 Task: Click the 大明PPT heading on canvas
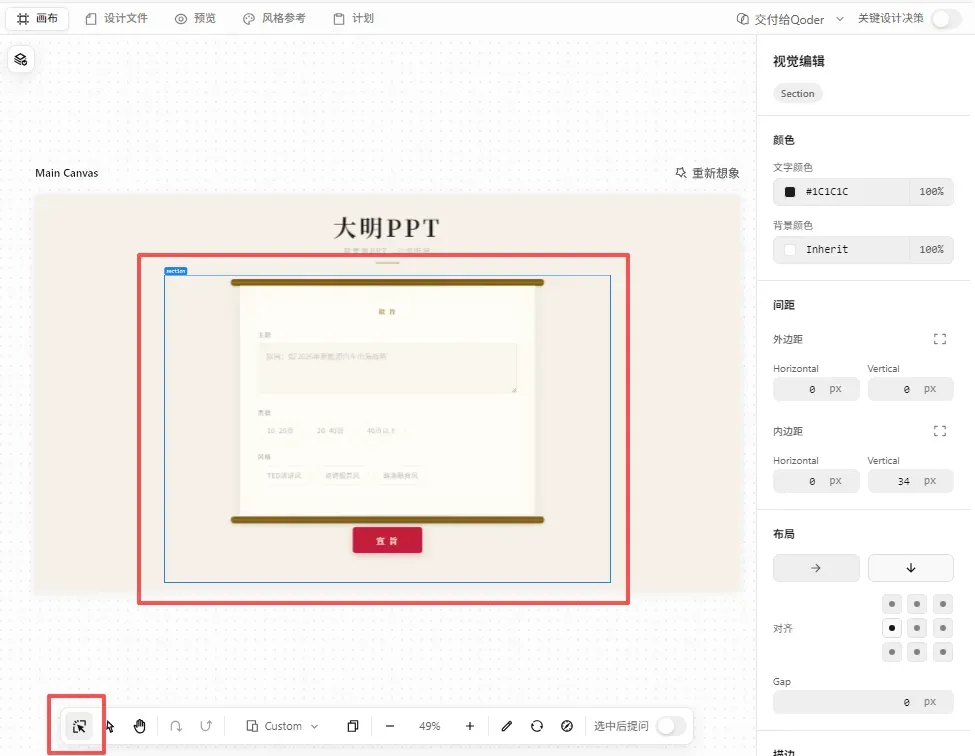coord(387,228)
